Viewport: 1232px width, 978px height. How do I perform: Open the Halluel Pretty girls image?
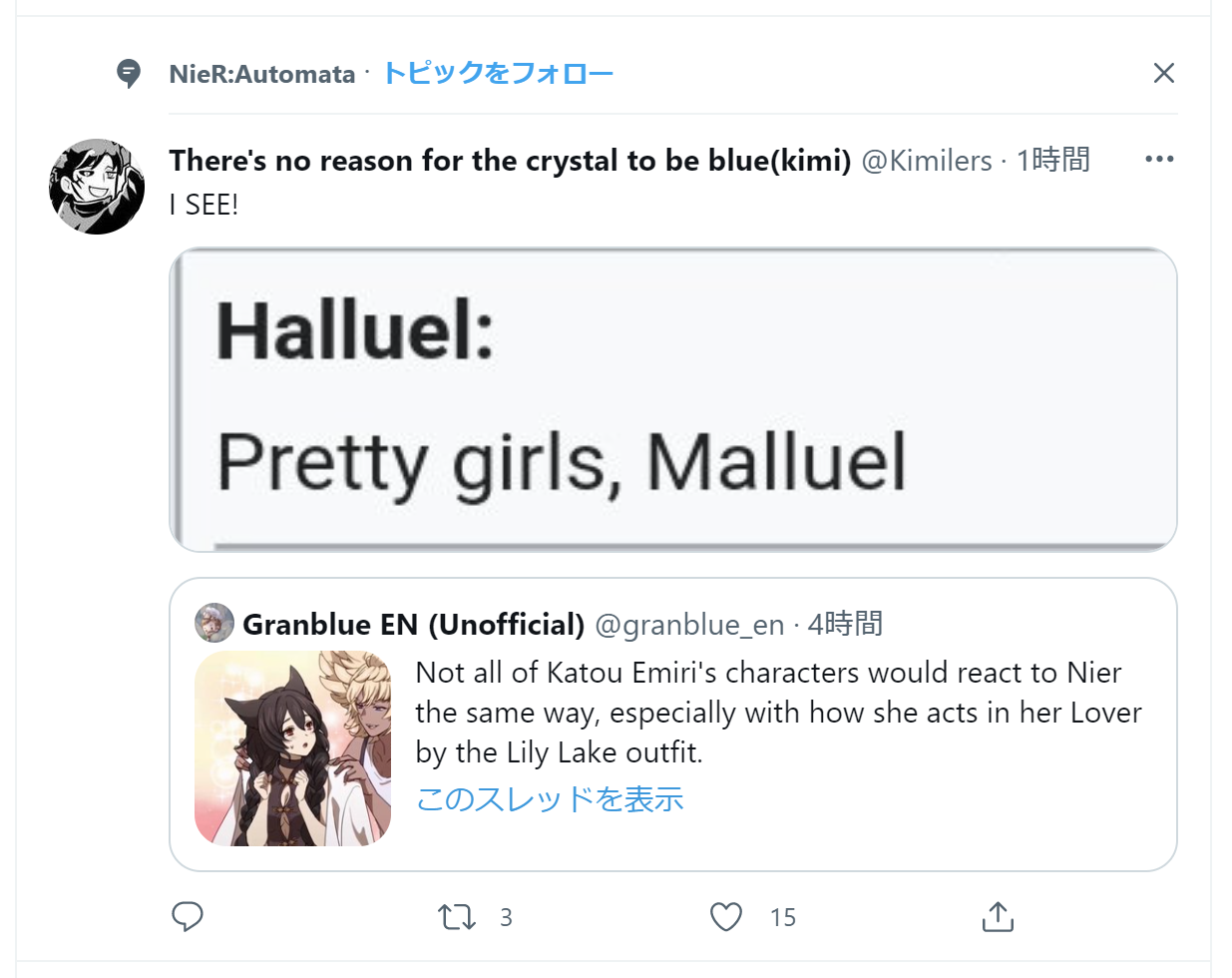pos(673,399)
